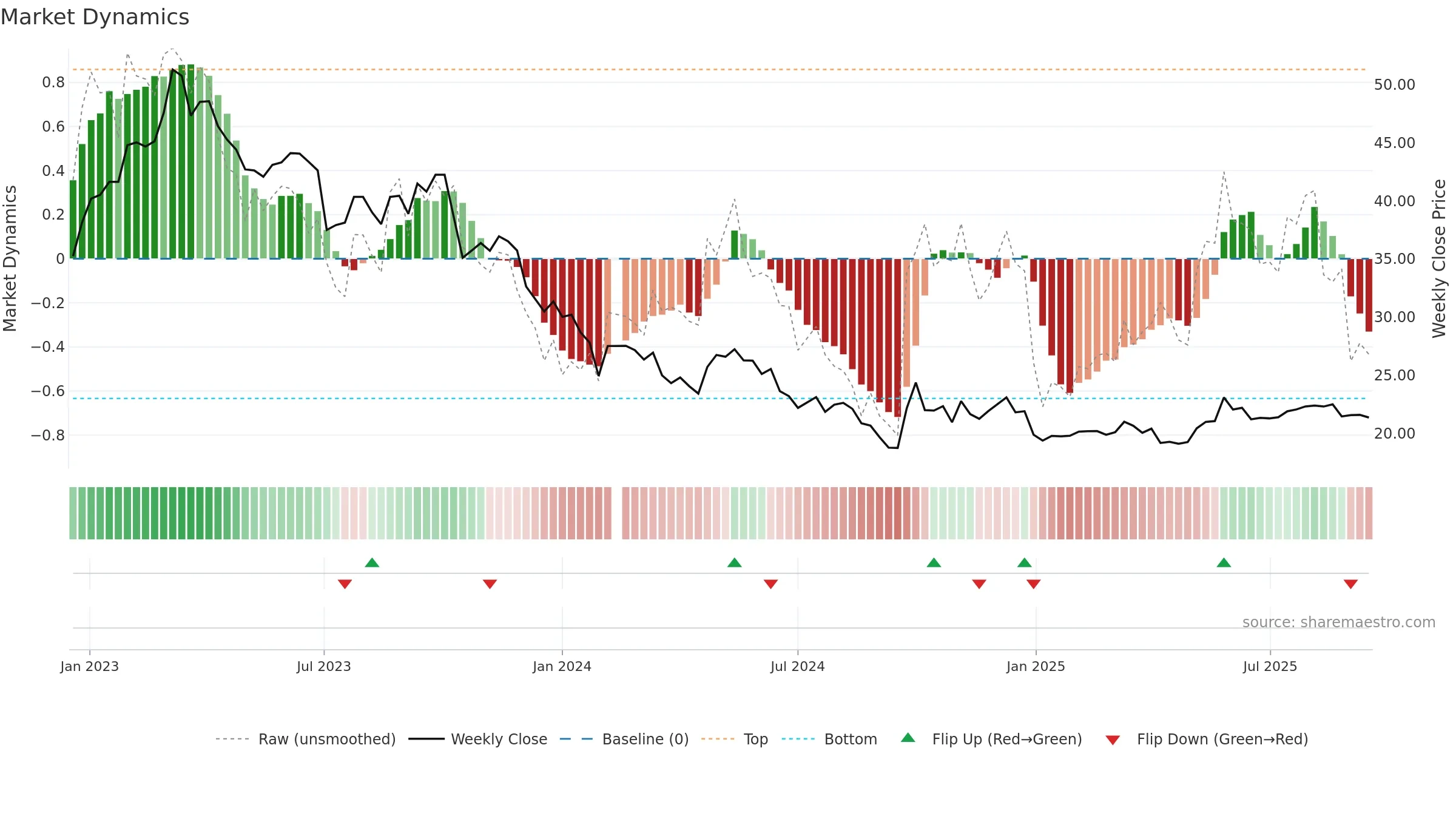Click the Market Dynamics chart title
Image resolution: width=1456 pixels, height=819 pixels.
(x=95, y=17)
